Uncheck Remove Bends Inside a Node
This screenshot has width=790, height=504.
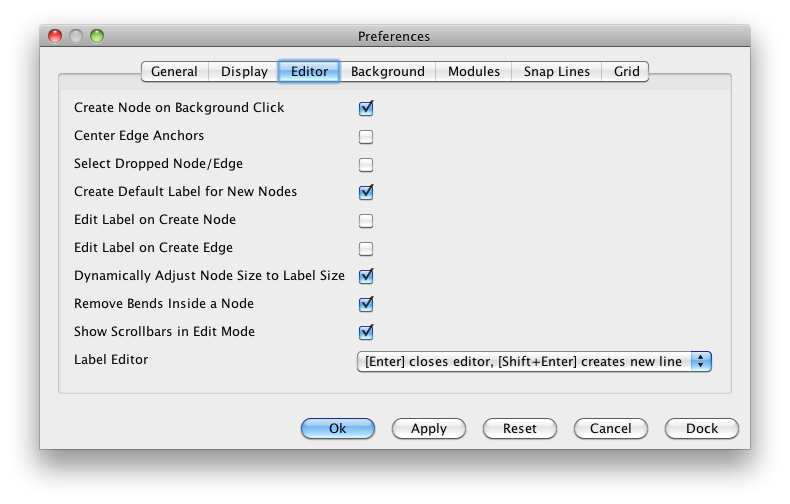(x=366, y=304)
